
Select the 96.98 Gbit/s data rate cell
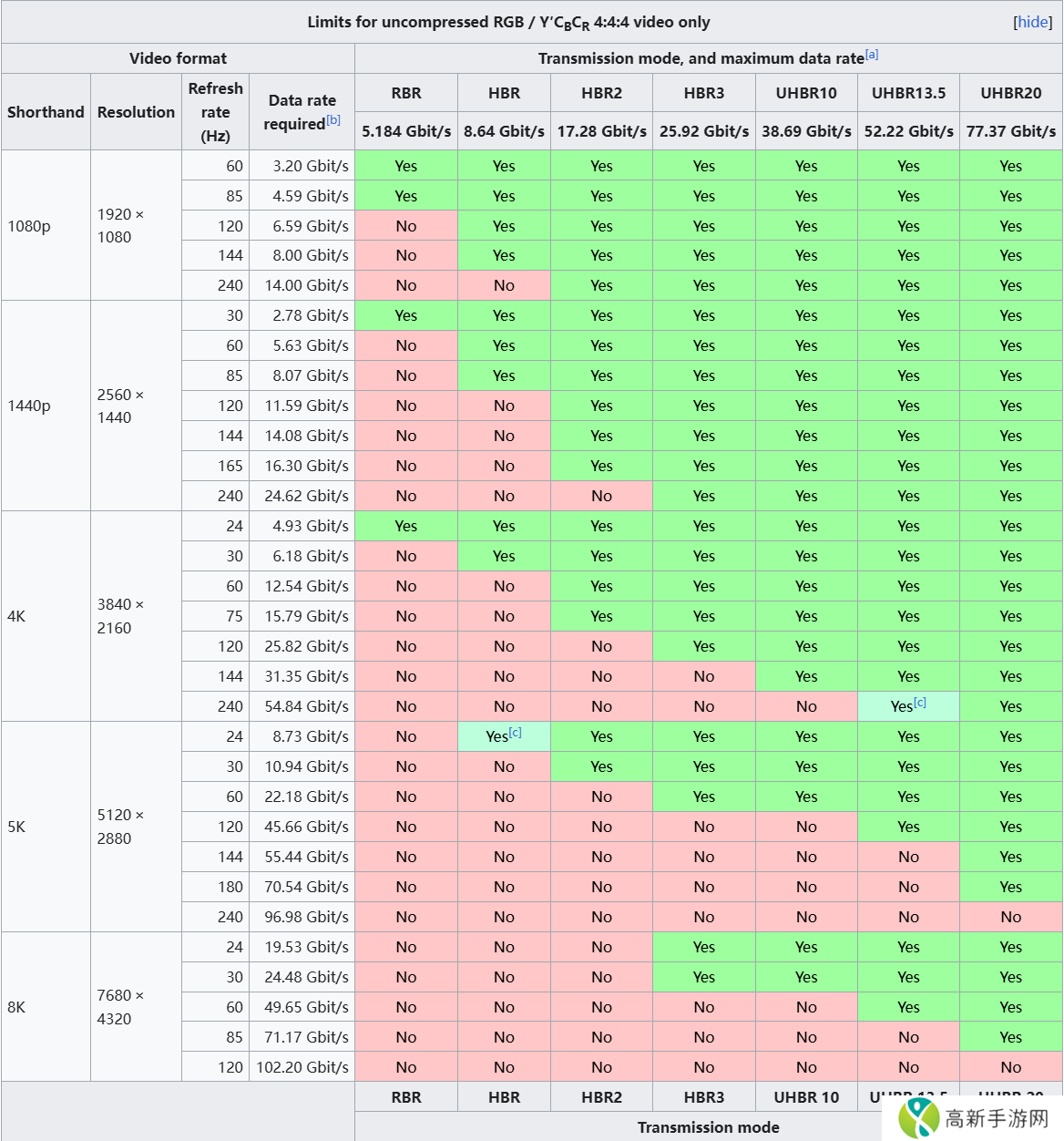[x=306, y=917]
